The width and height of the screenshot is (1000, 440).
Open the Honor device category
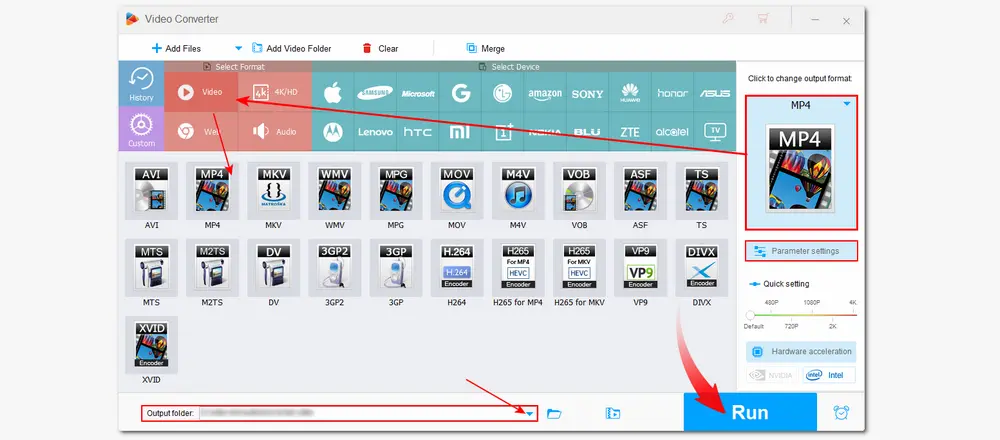[x=672, y=93]
